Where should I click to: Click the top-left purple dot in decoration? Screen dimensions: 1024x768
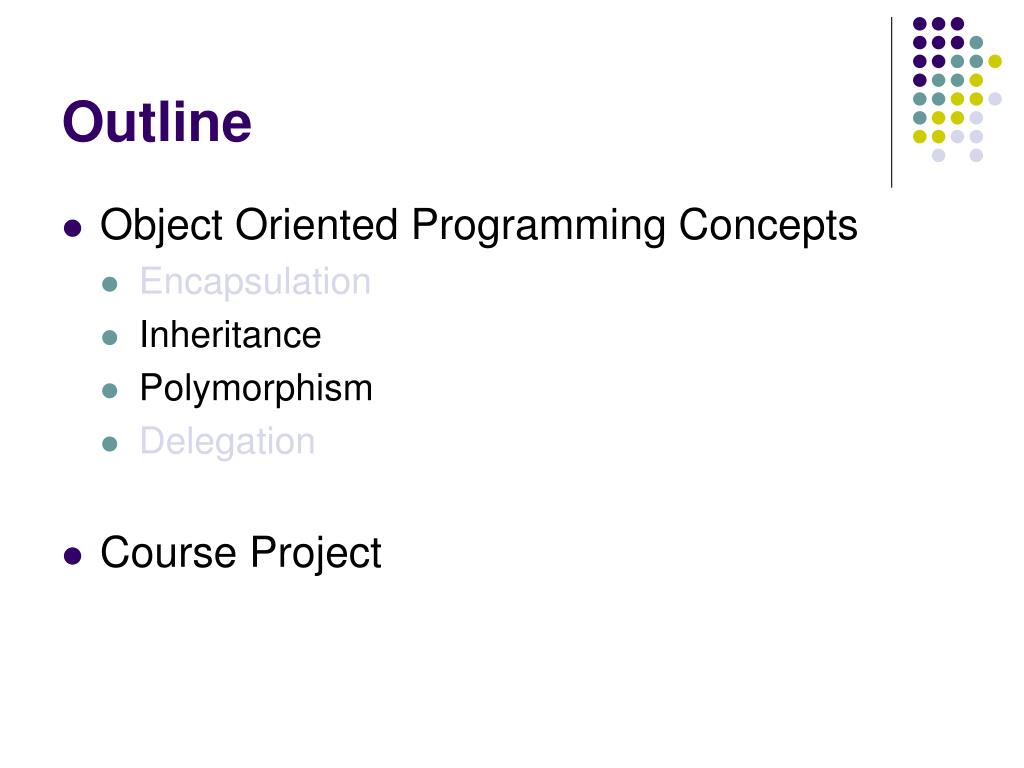pyautogui.click(x=920, y=24)
